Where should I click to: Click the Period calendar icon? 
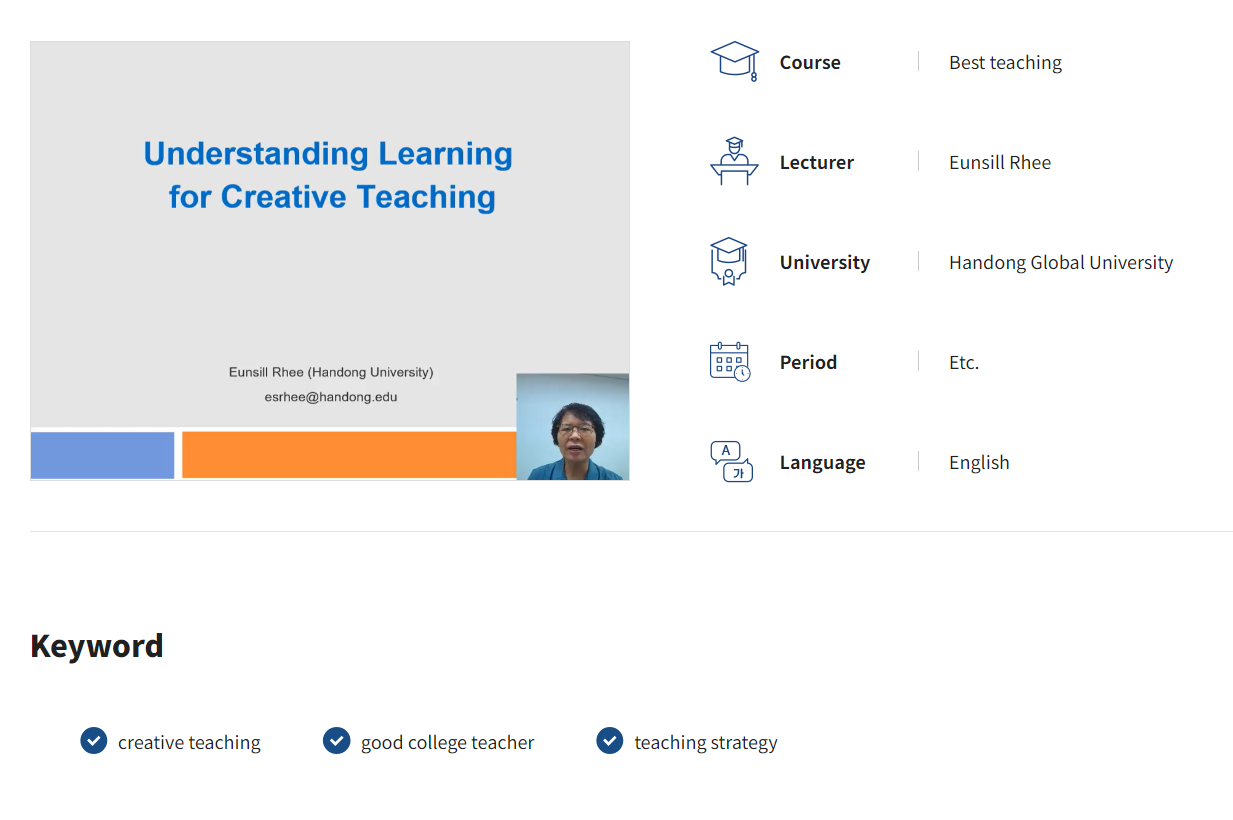[730, 361]
